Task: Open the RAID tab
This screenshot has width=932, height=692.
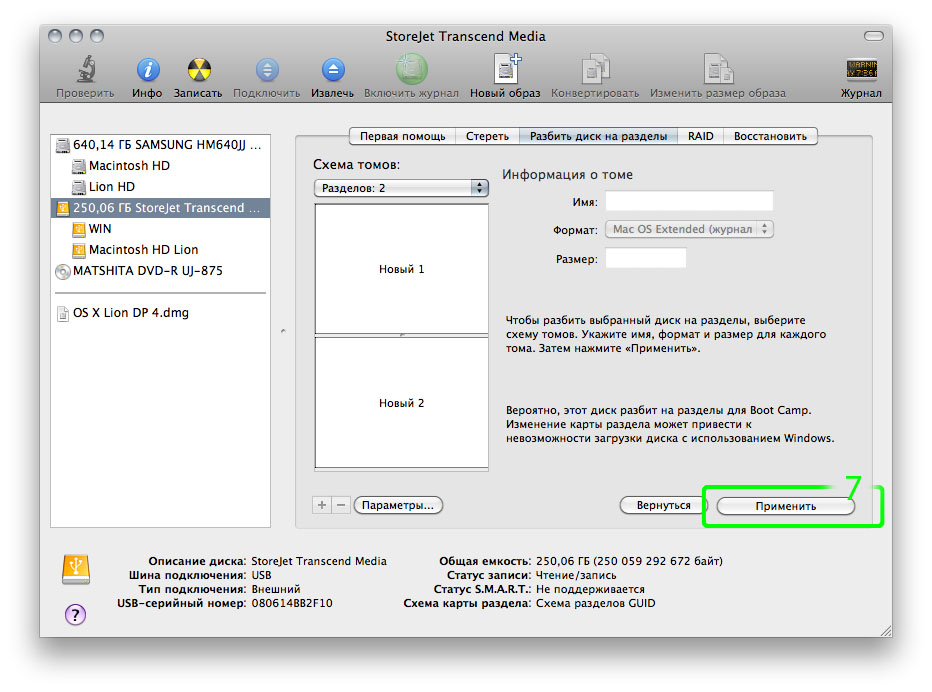Action: [700, 136]
